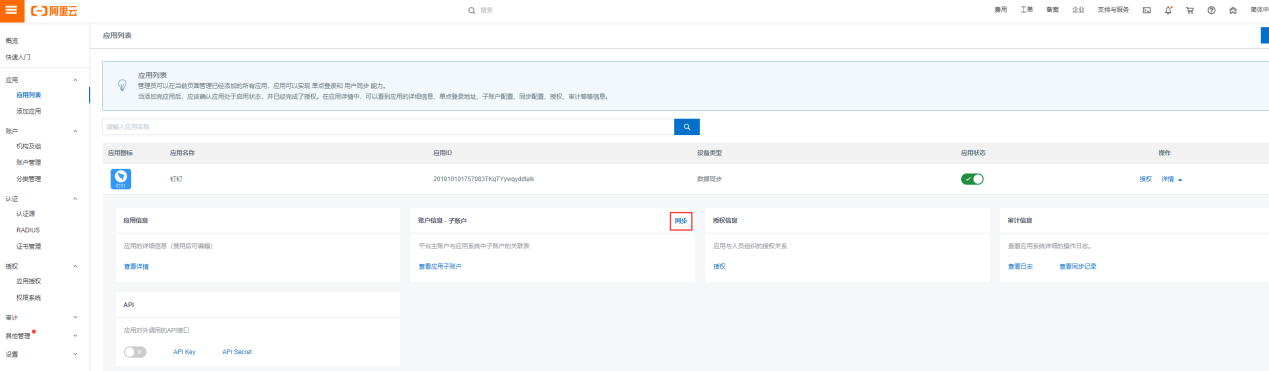Open 证书管理 in the sidebar
Image resolution: width=1269 pixels, height=371 pixels.
point(29,246)
